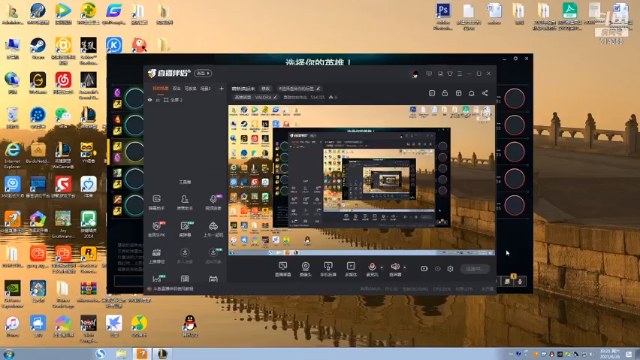Open the bell notification icon above the preview

[471, 93]
